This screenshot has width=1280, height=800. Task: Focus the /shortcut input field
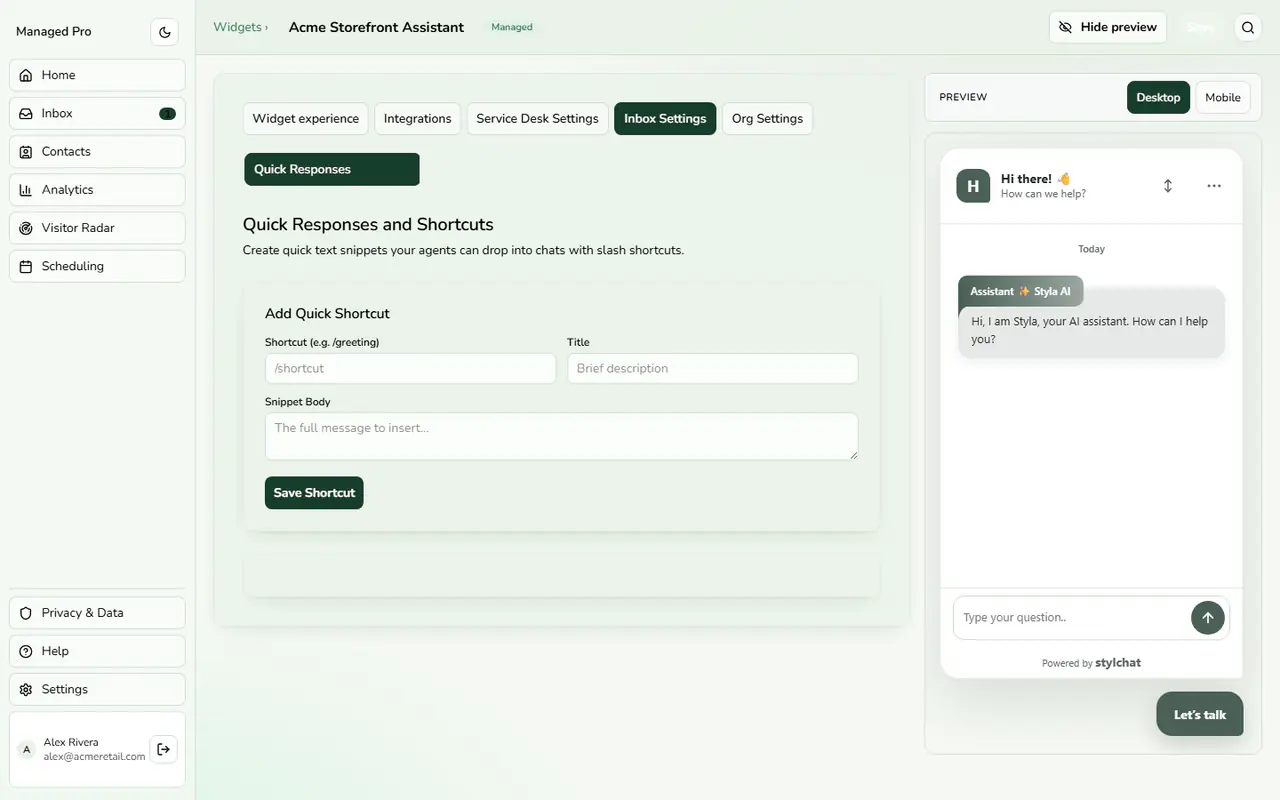pos(410,368)
